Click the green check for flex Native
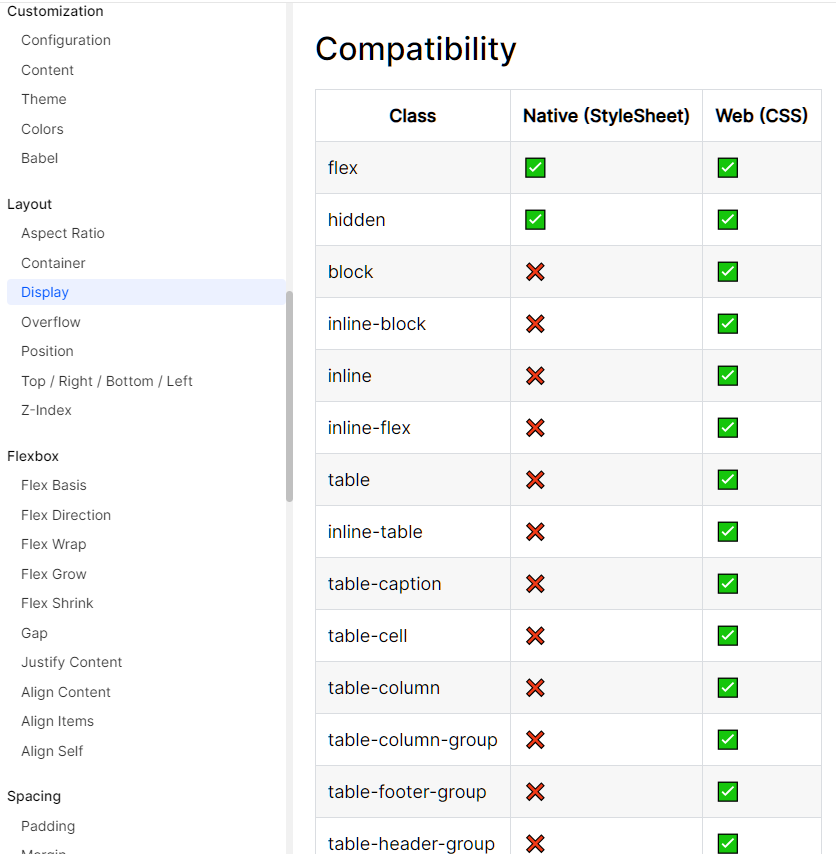Viewport: 836px width, 854px height. point(535,168)
